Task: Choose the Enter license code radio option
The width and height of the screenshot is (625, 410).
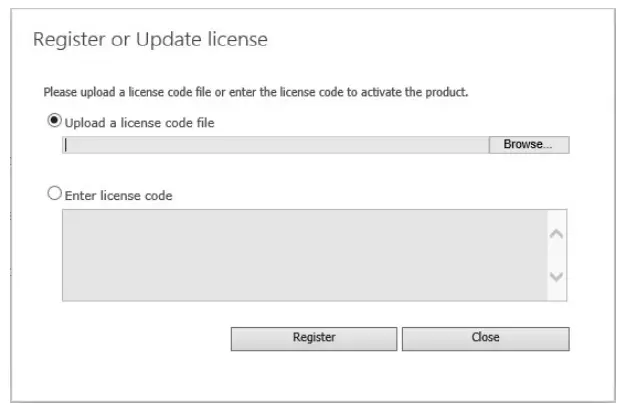Action: pyautogui.click(x=55, y=194)
